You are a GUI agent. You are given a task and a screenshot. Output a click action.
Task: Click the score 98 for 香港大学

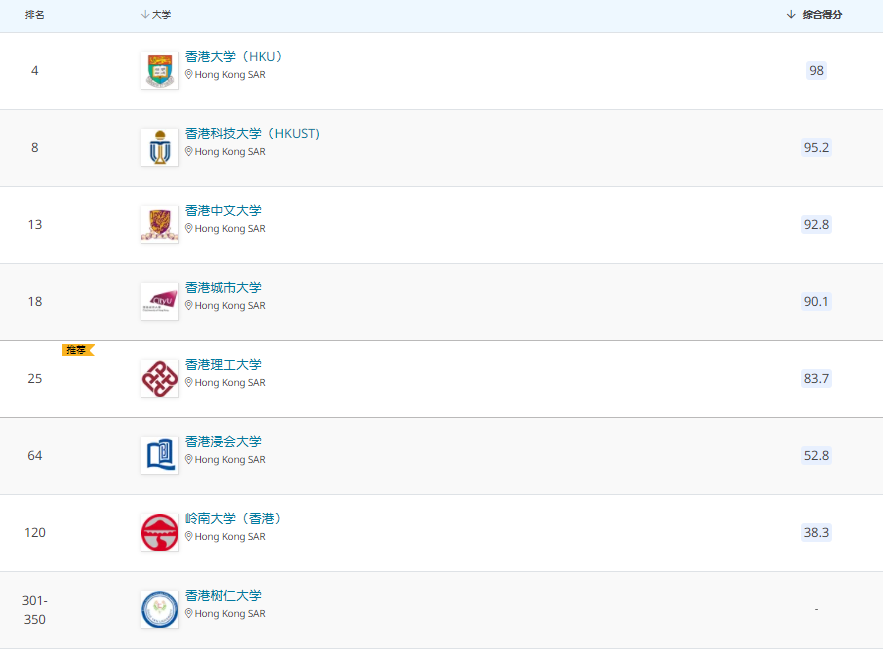point(817,70)
